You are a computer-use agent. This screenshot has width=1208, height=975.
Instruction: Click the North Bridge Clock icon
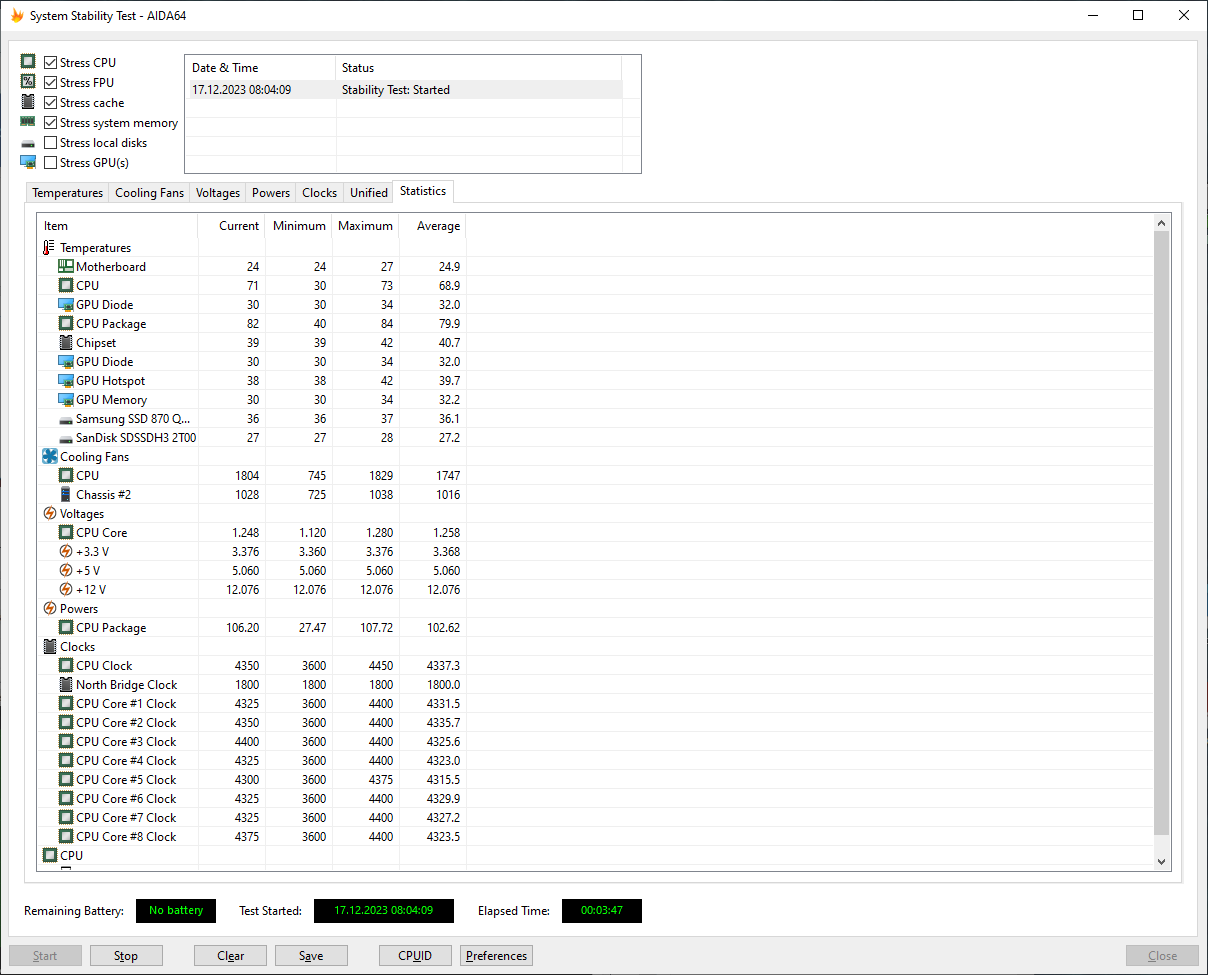[66, 685]
